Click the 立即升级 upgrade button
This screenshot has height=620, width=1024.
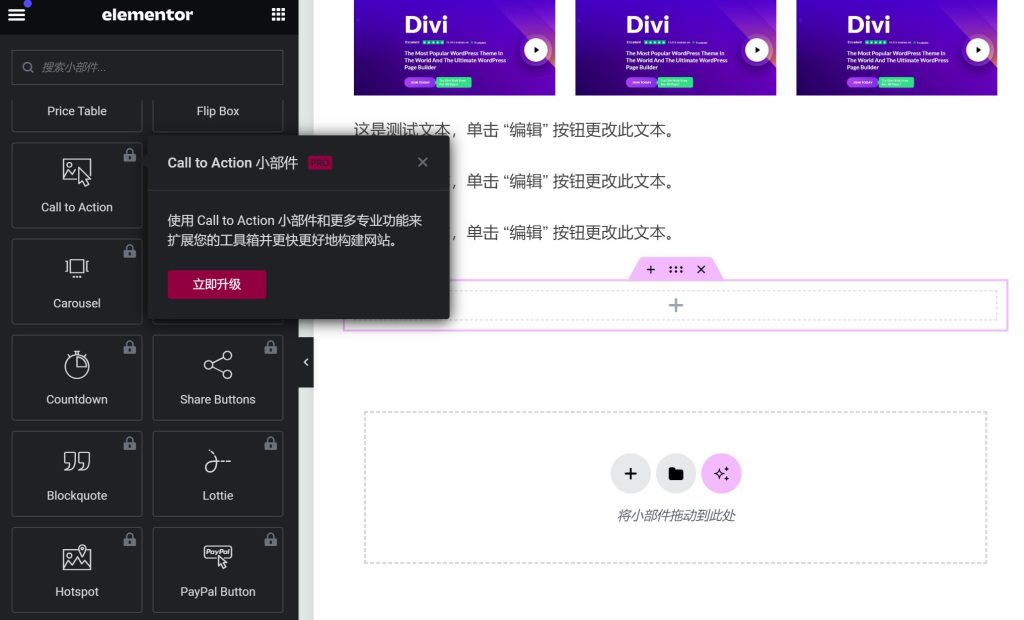[217, 284]
